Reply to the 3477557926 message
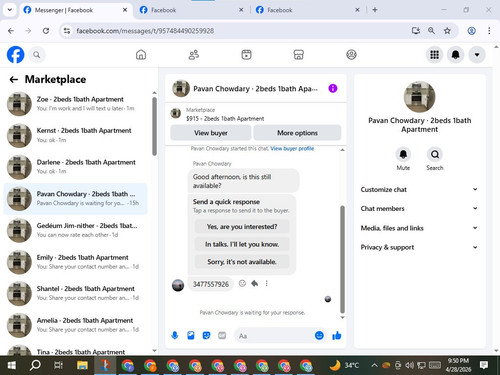The width and height of the screenshot is (500, 375). (255, 283)
